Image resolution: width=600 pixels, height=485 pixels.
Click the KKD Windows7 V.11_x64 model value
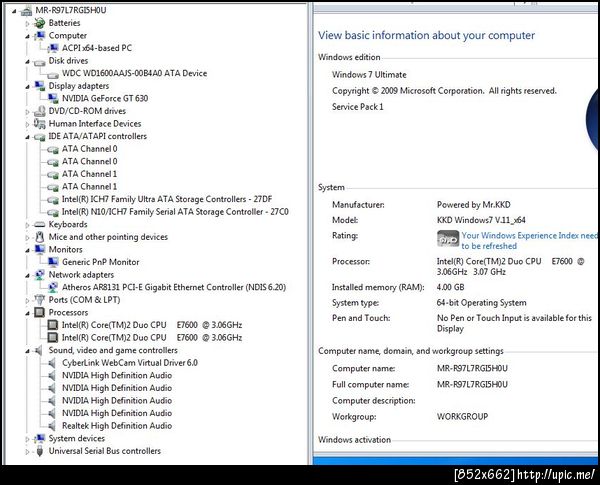(x=481, y=220)
